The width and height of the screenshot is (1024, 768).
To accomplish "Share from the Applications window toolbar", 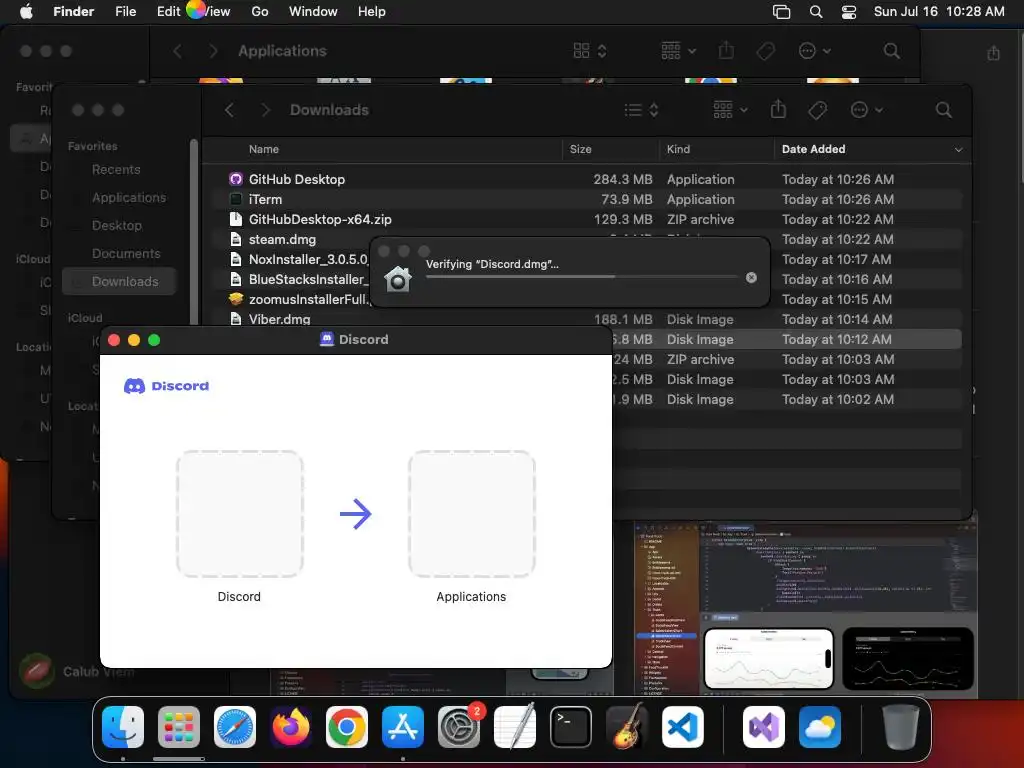I will click(726, 50).
